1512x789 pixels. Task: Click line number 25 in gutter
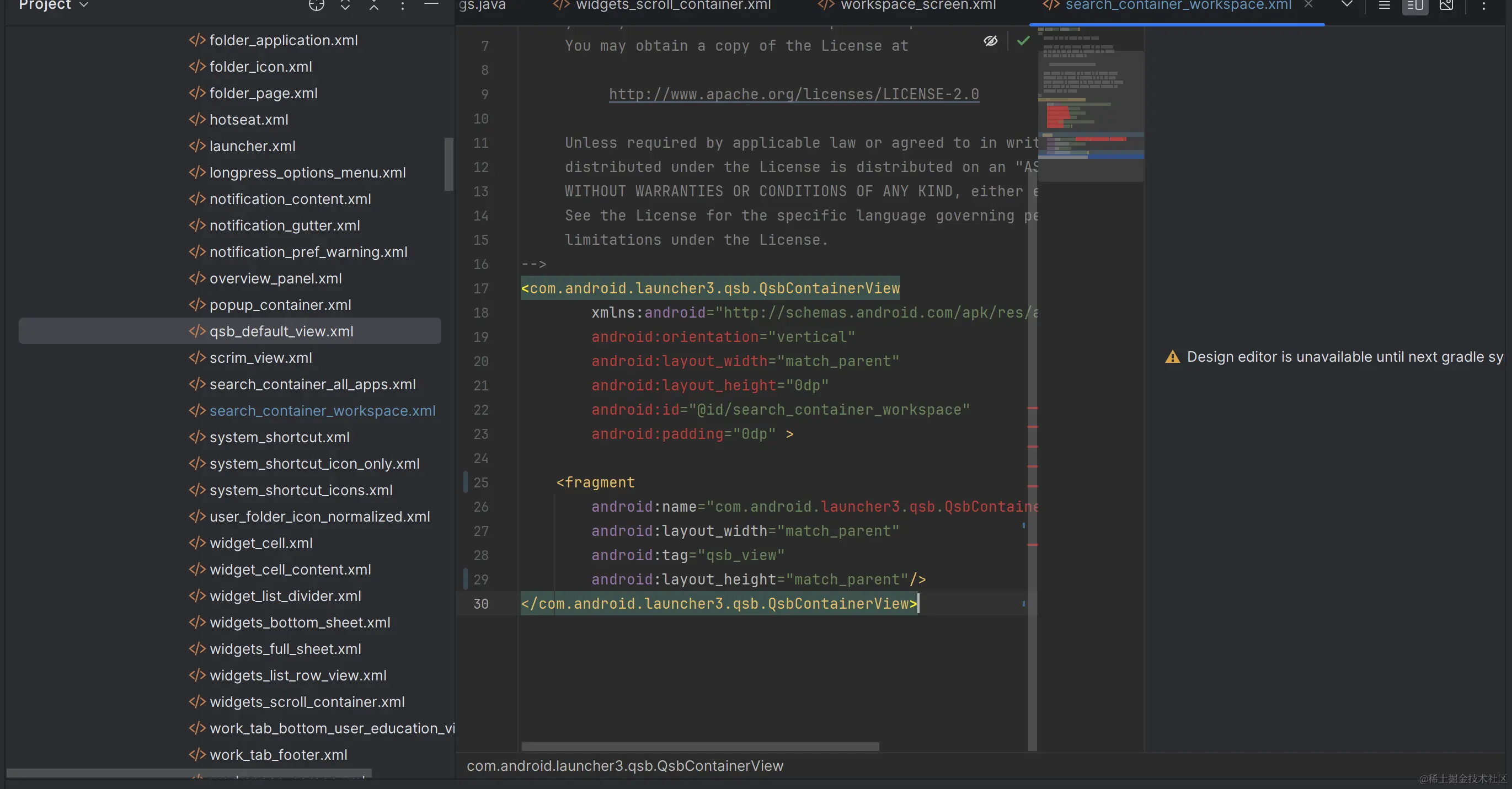[x=480, y=482]
